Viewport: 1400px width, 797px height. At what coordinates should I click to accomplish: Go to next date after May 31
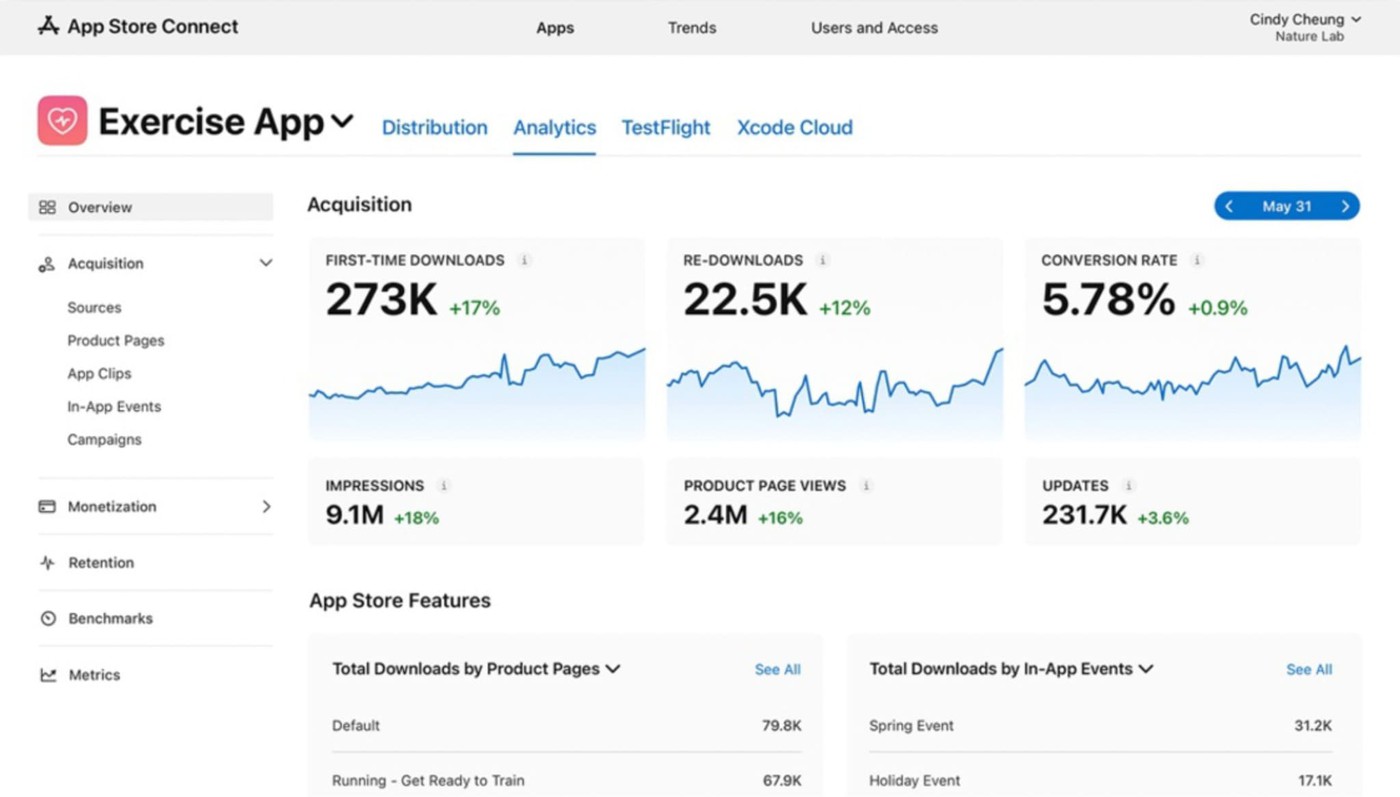point(1345,207)
